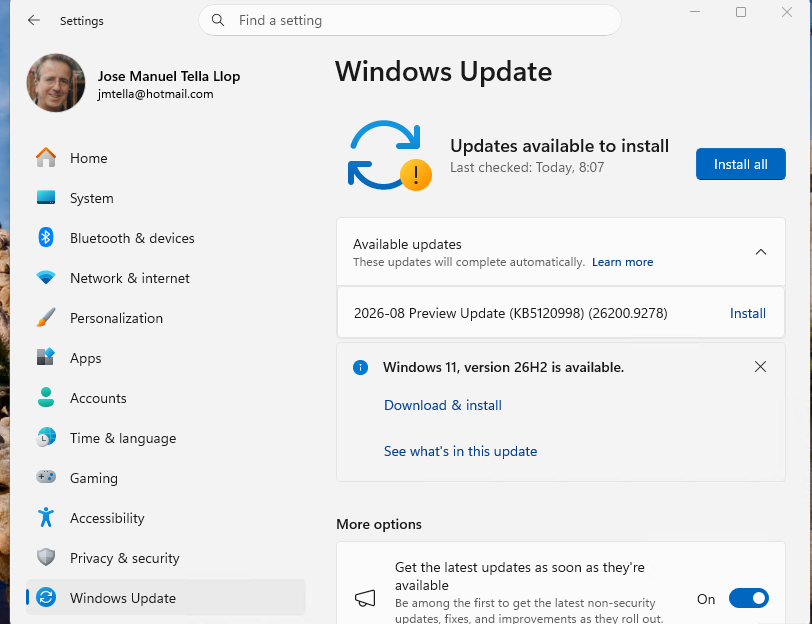812x624 pixels.
Task: Click the Bluetooth icon in sidebar
Action: pyautogui.click(x=46, y=237)
